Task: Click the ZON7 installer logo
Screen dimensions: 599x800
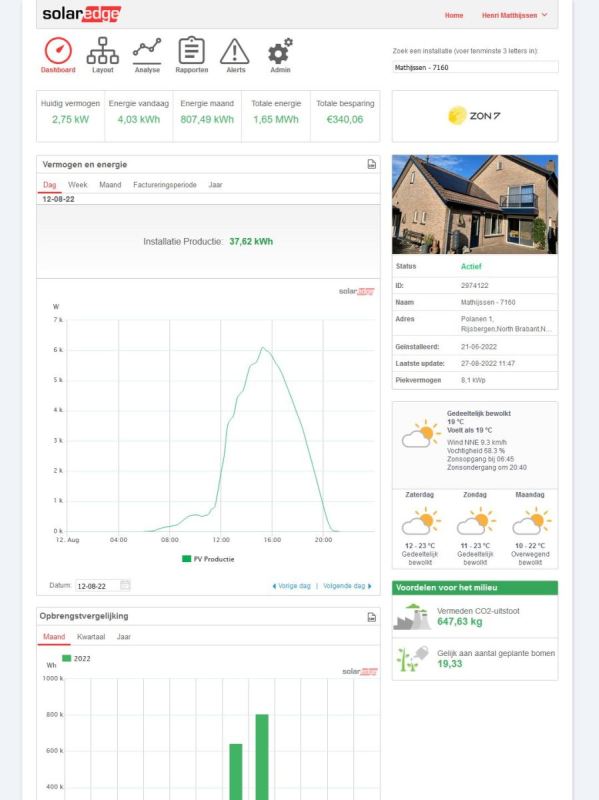Action: (x=474, y=116)
